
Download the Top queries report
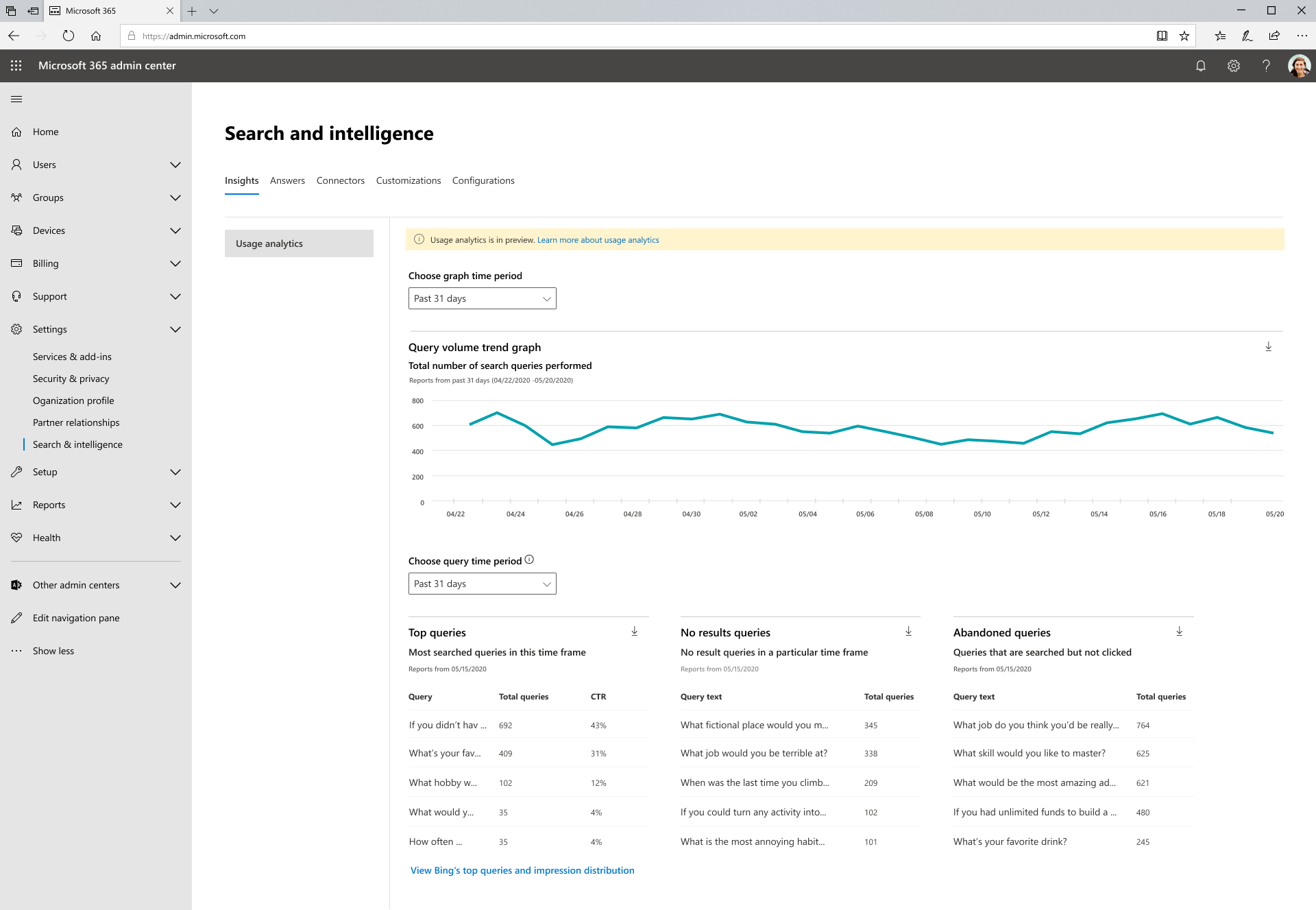[634, 632]
